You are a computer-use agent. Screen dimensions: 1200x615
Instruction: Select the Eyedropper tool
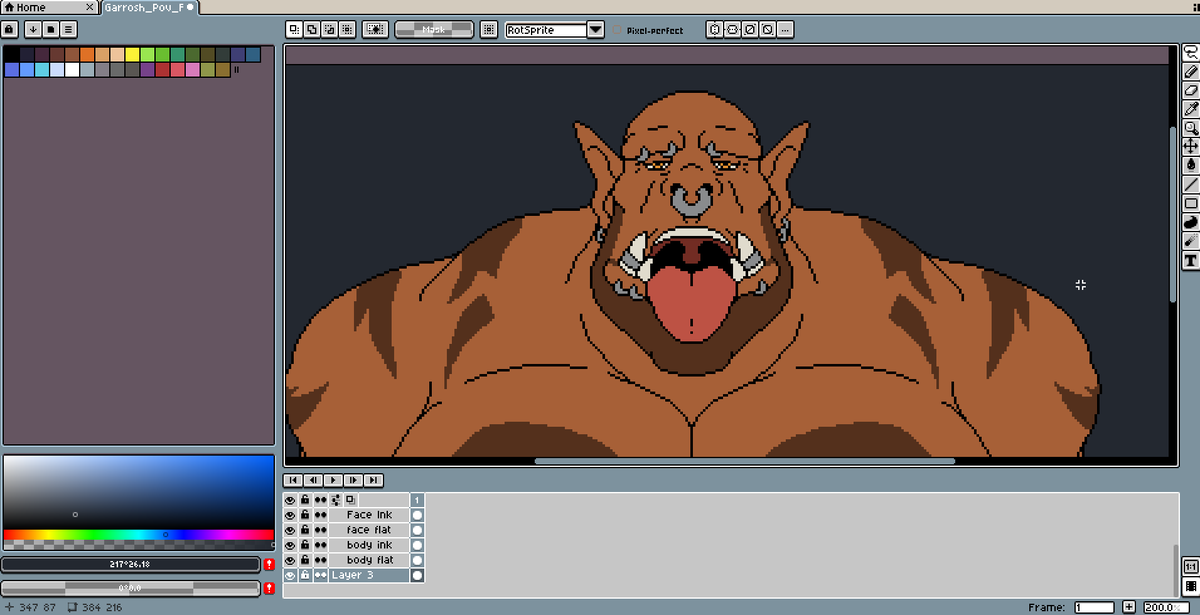click(x=1191, y=109)
